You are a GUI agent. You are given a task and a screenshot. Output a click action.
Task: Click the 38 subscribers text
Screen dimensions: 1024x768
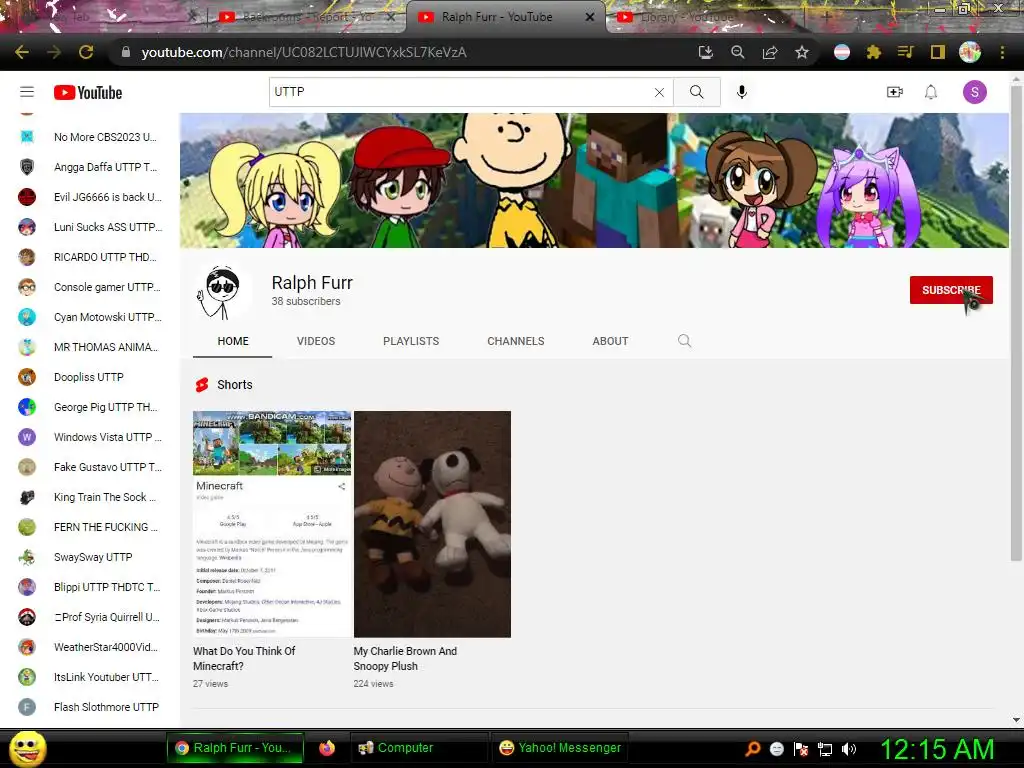(x=306, y=301)
